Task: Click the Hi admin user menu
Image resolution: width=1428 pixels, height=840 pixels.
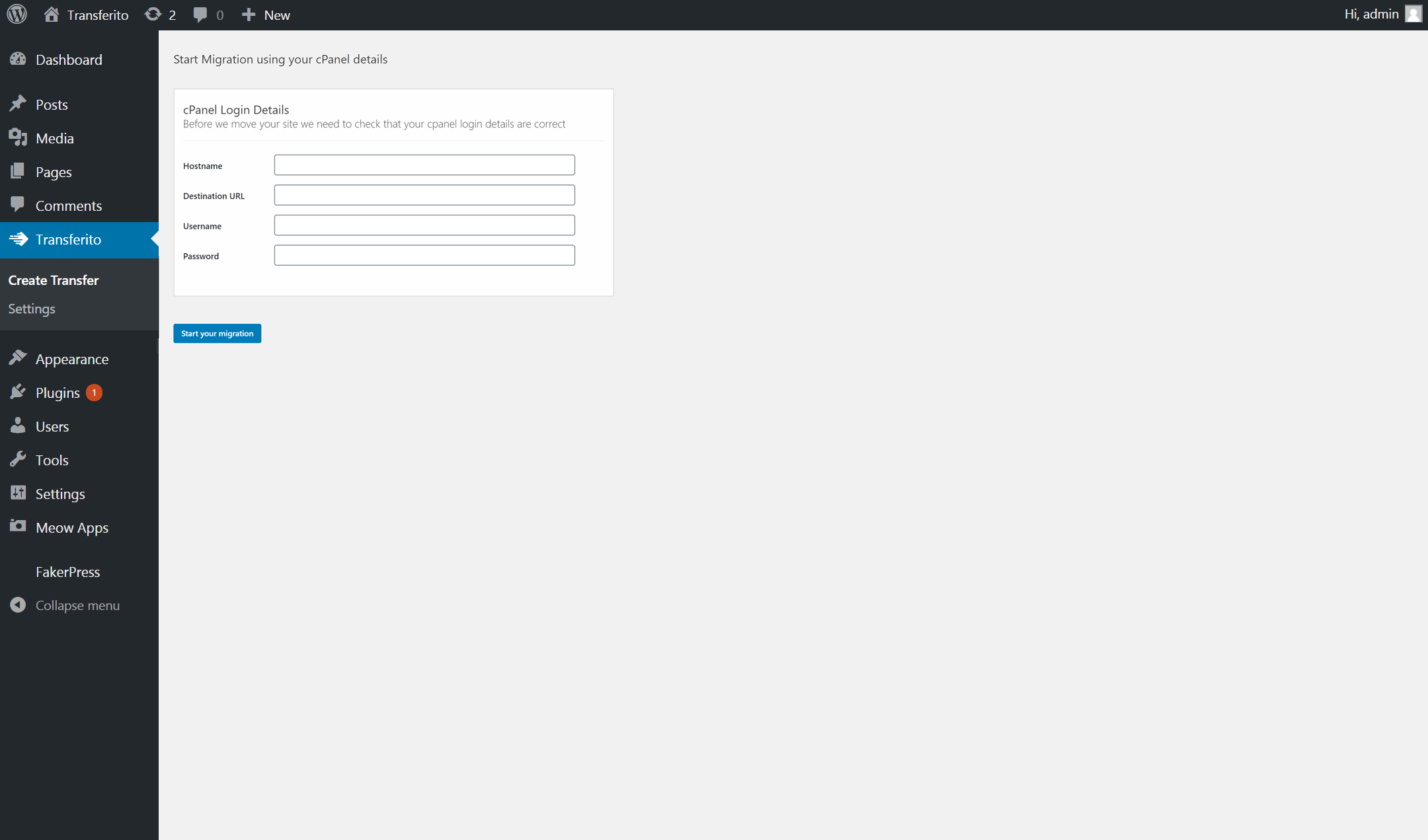Action: (1383, 15)
